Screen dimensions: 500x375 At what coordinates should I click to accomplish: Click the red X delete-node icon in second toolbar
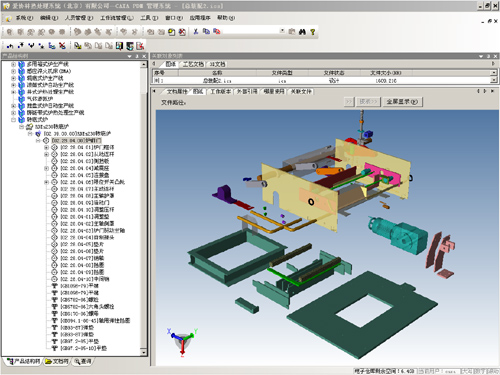pos(62,46)
